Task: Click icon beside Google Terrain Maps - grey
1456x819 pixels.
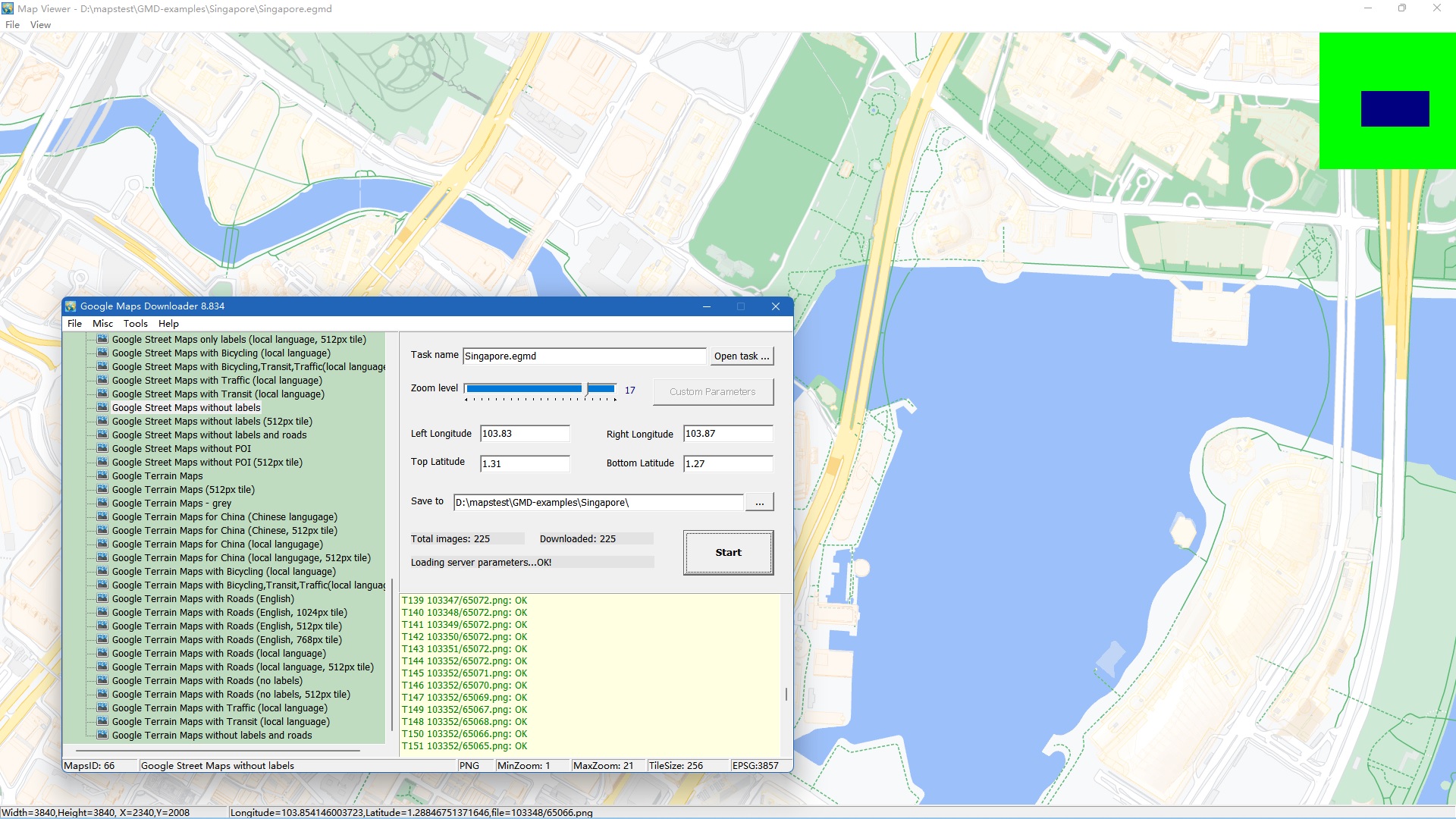Action: click(x=102, y=503)
